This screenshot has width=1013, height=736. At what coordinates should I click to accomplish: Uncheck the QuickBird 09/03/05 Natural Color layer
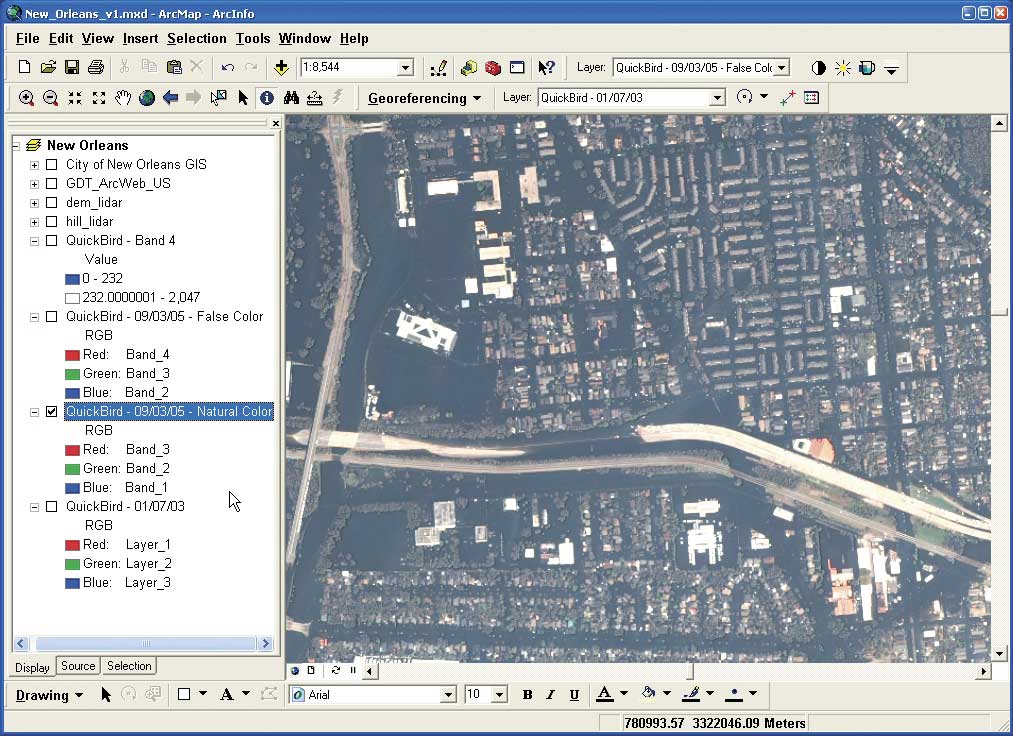pyautogui.click(x=52, y=412)
